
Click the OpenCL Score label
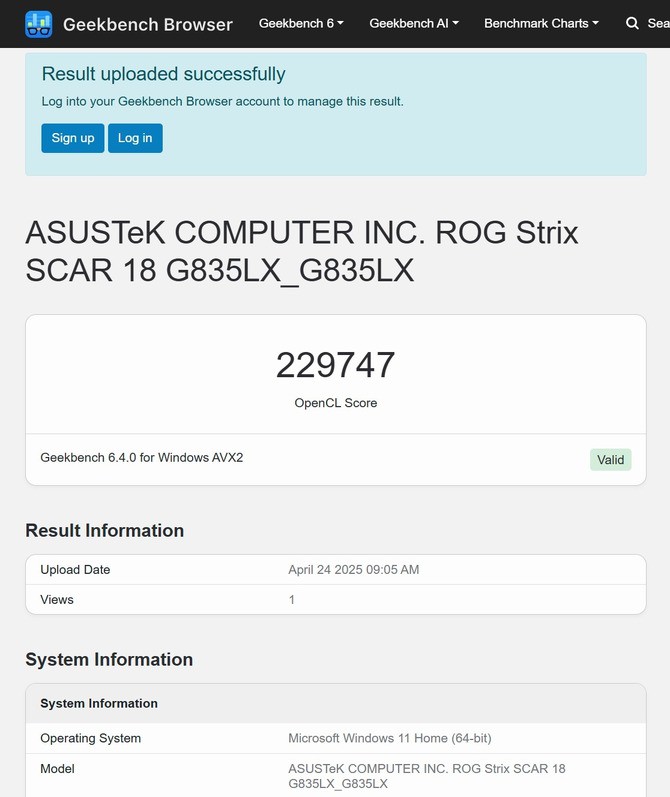(335, 403)
